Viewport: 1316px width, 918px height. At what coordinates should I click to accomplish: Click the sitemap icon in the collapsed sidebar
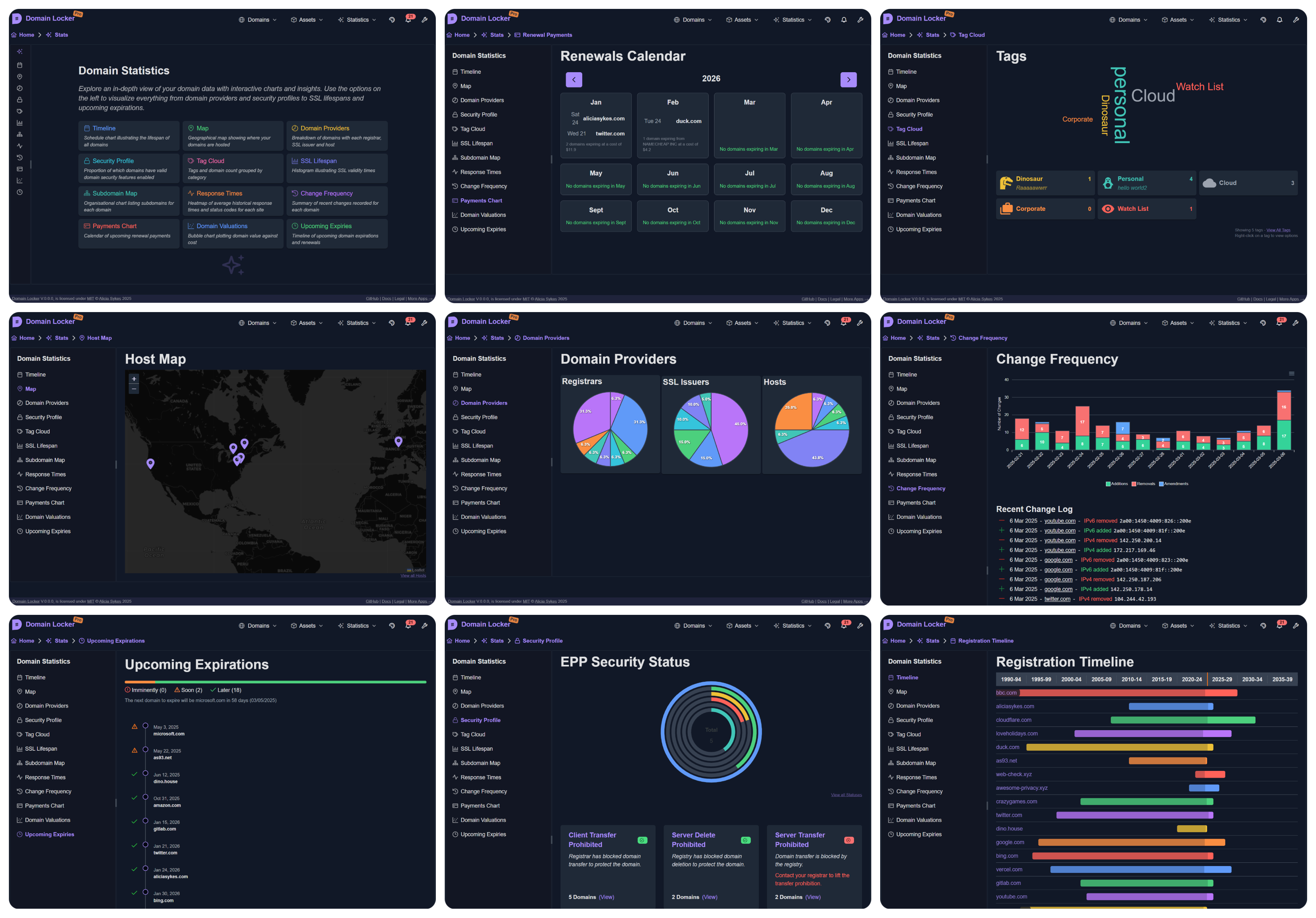(x=19, y=135)
